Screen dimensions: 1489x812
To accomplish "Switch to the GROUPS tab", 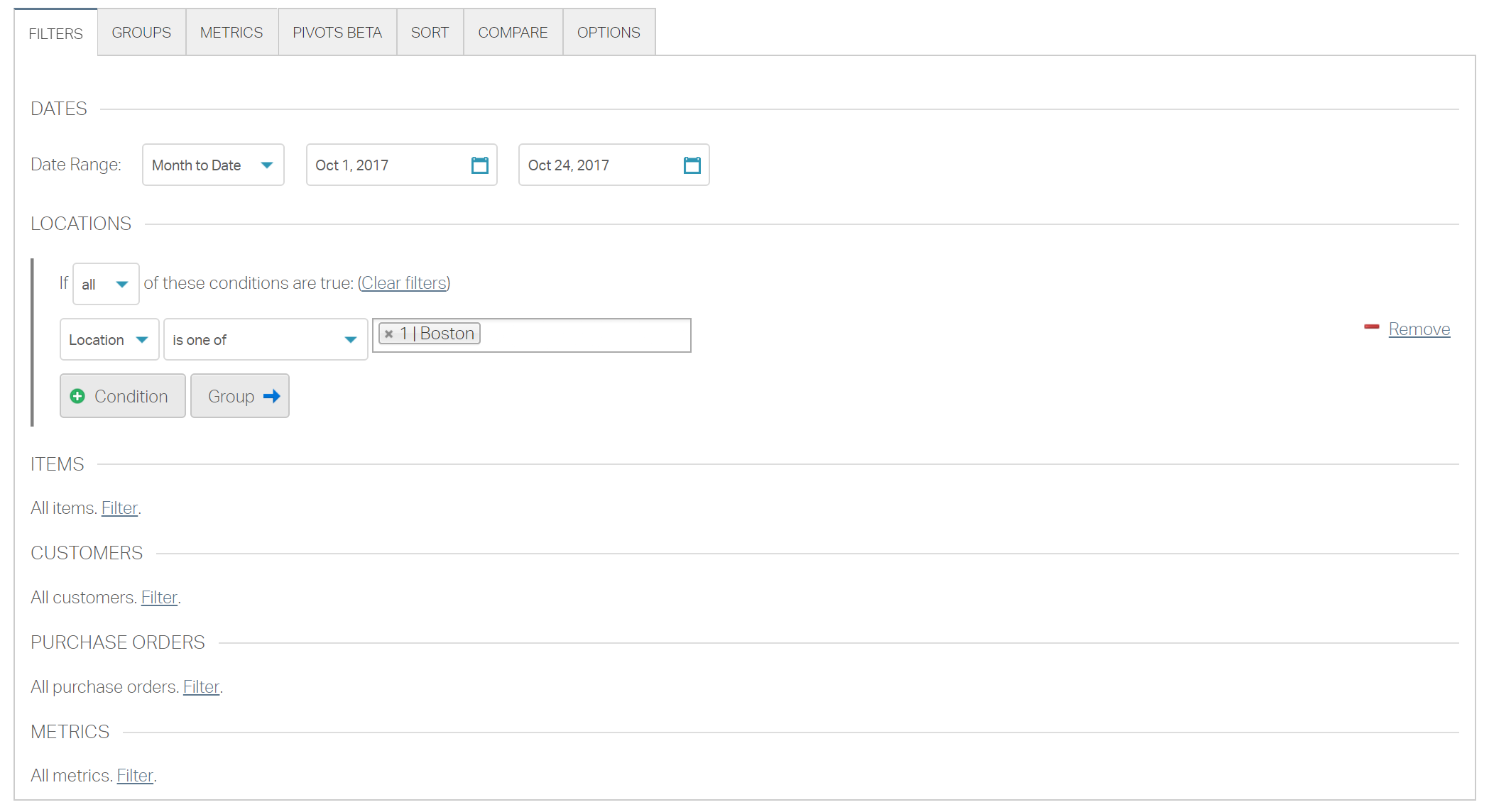I will tap(141, 32).
